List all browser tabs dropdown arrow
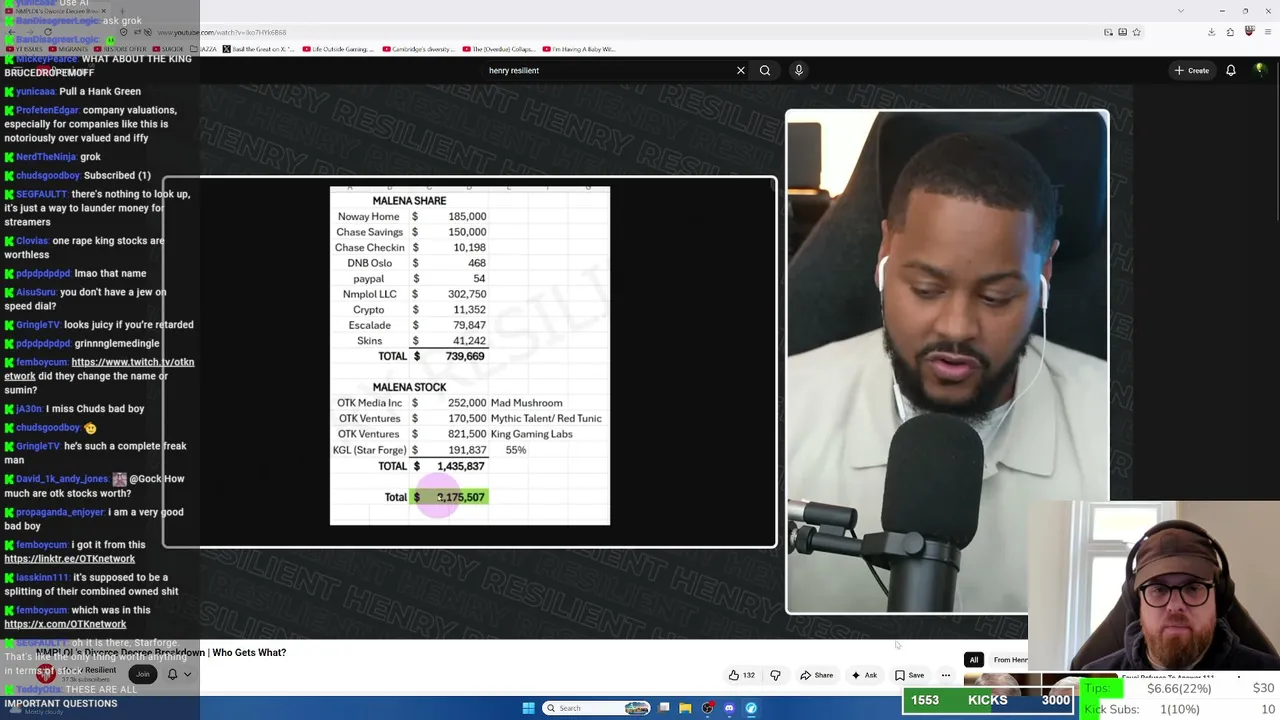Screen dimensions: 1280x720 [1181, 11]
